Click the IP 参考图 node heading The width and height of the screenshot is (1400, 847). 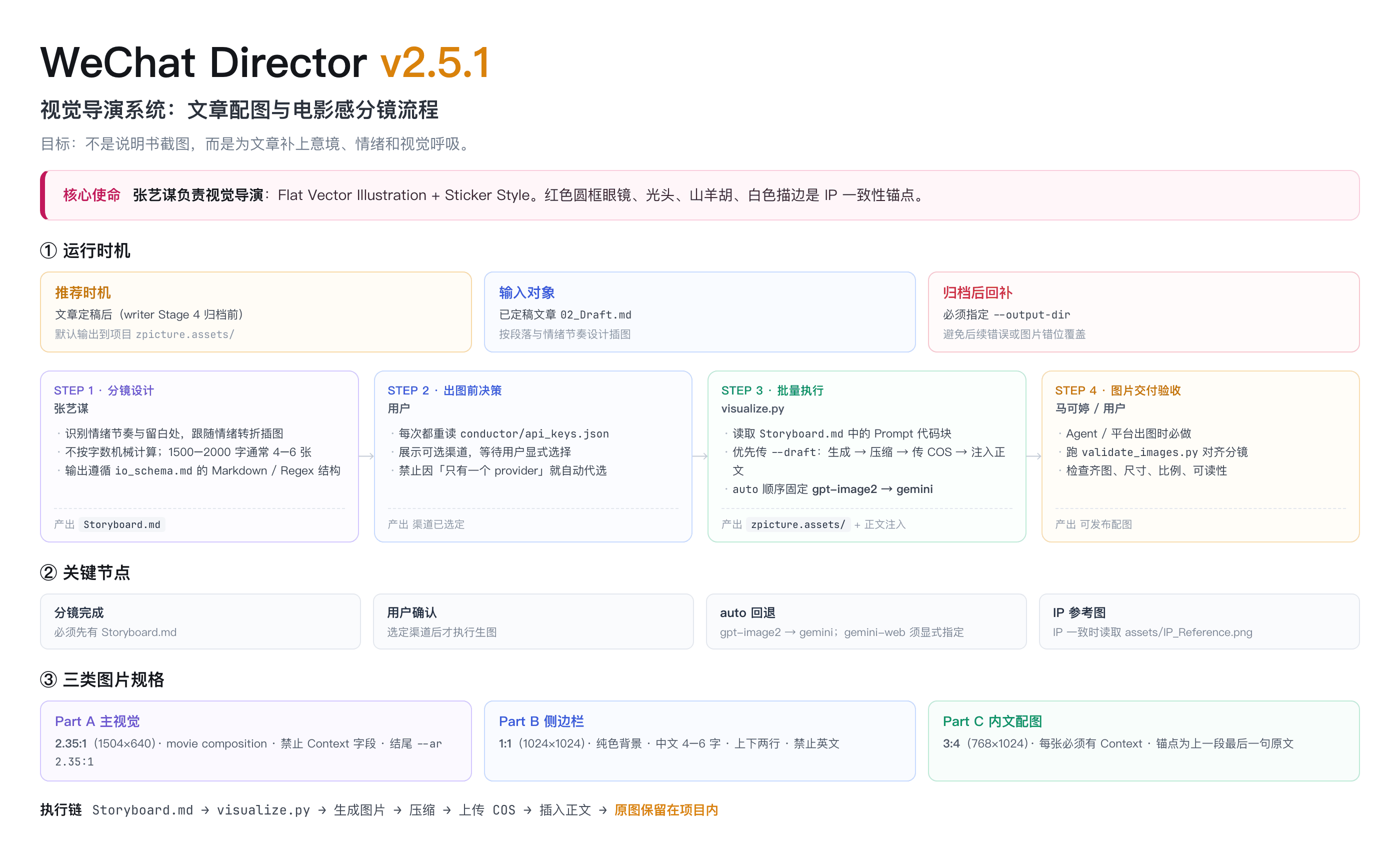(1079, 612)
